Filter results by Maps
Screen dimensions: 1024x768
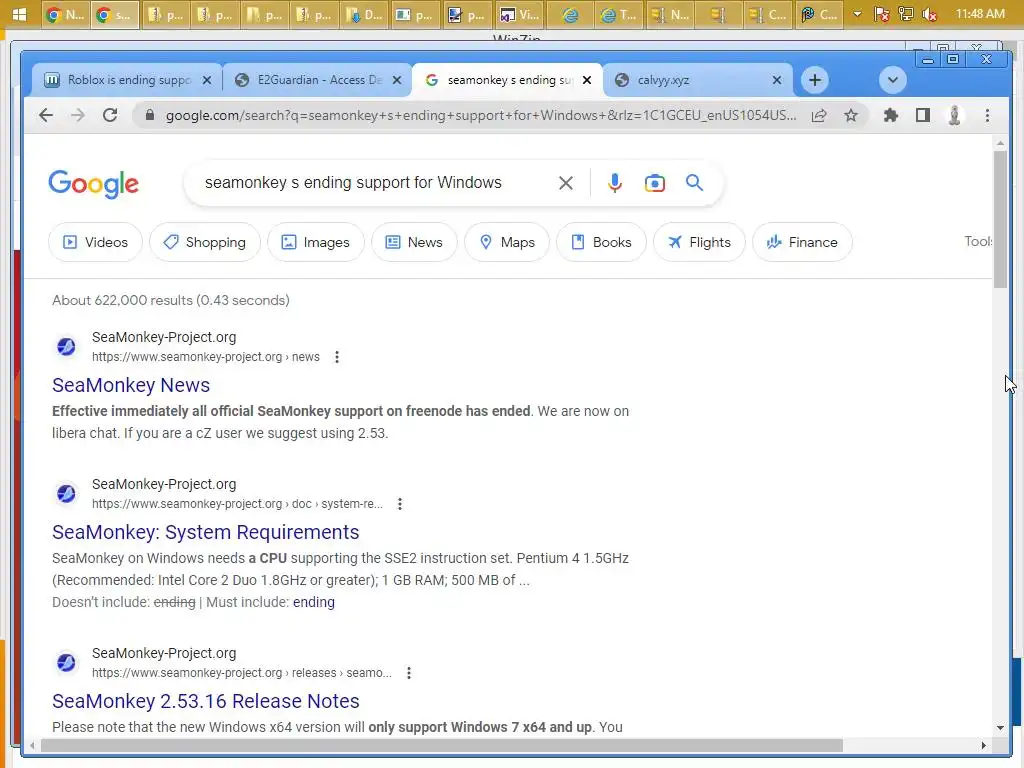507,242
